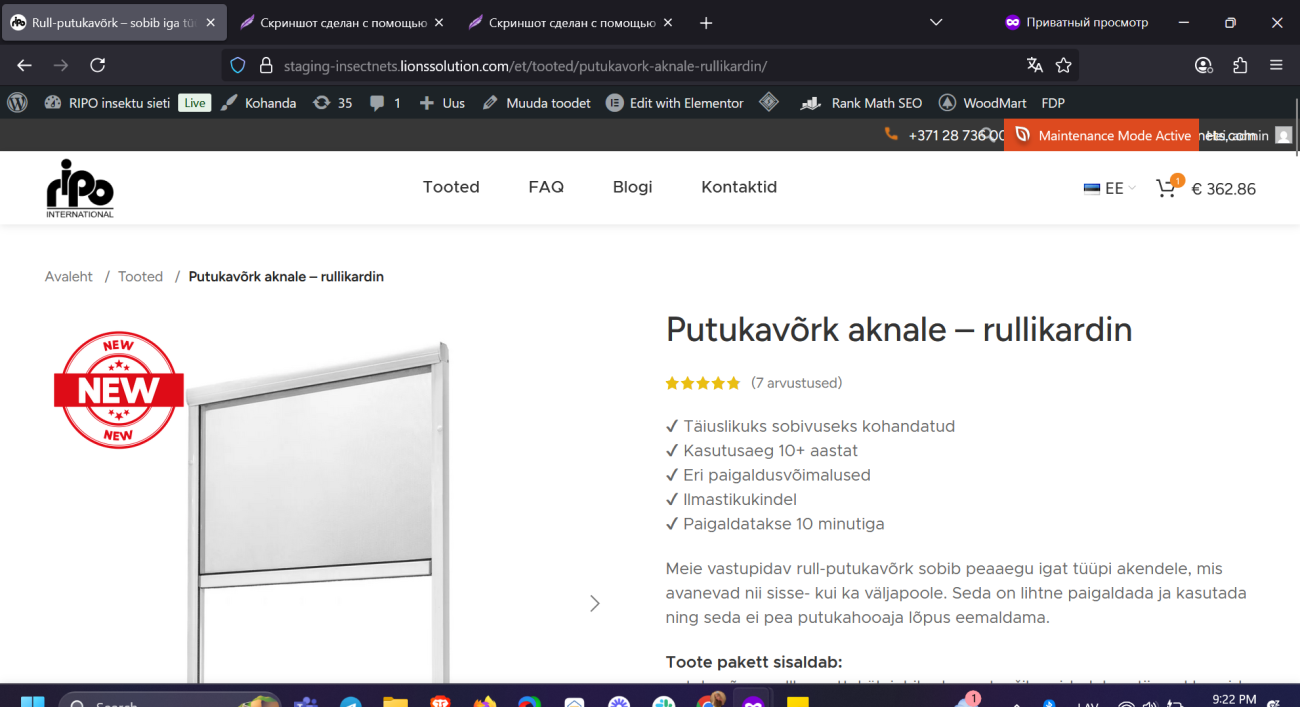Expand the EE language dropdown

1110,188
